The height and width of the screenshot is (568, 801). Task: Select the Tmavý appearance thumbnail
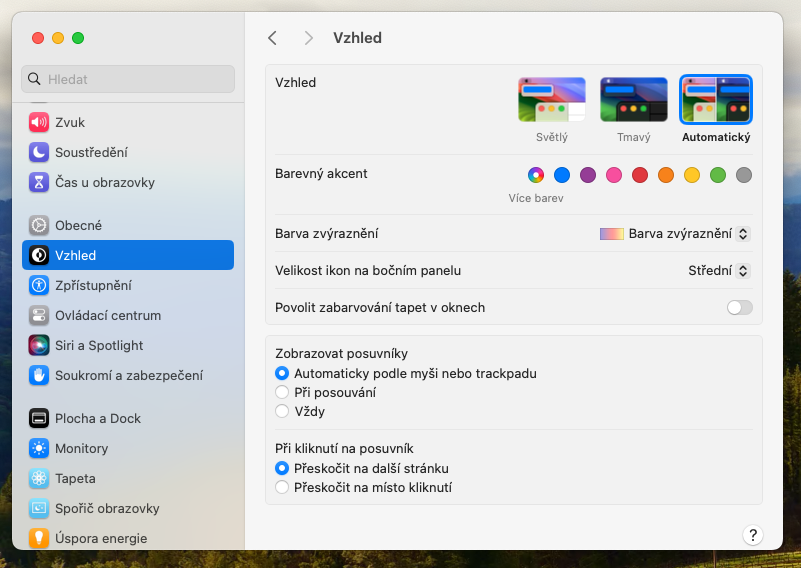pyautogui.click(x=633, y=100)
